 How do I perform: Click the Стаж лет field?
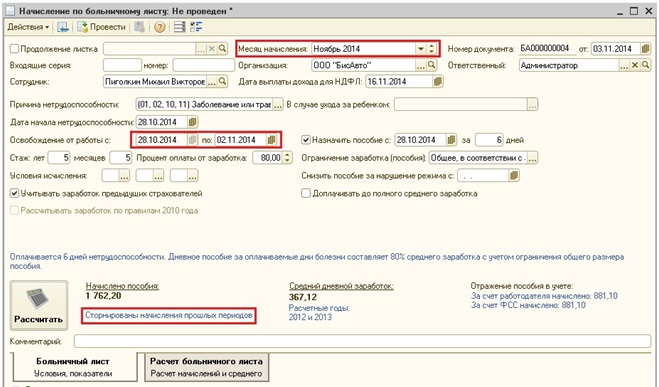pyautogui.click(x=59, y=158)
